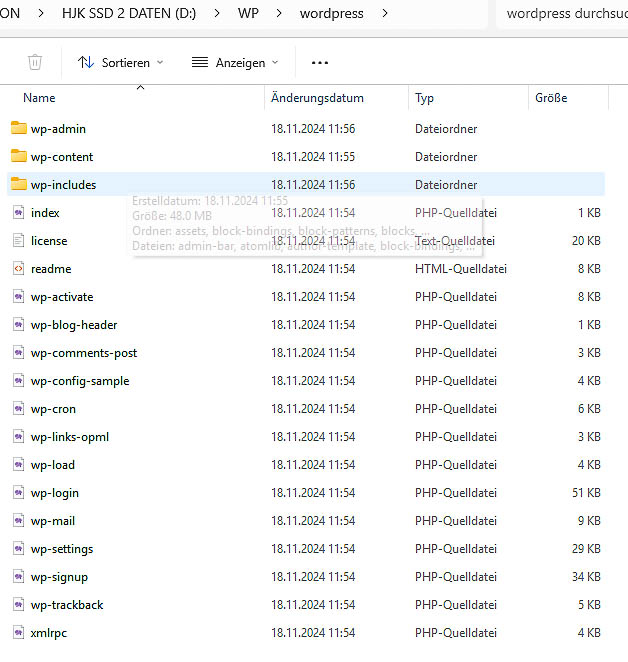628x662 pixels.
Task: Click HTML-Quelldatei type in the readme row
Action: point(461,269)
